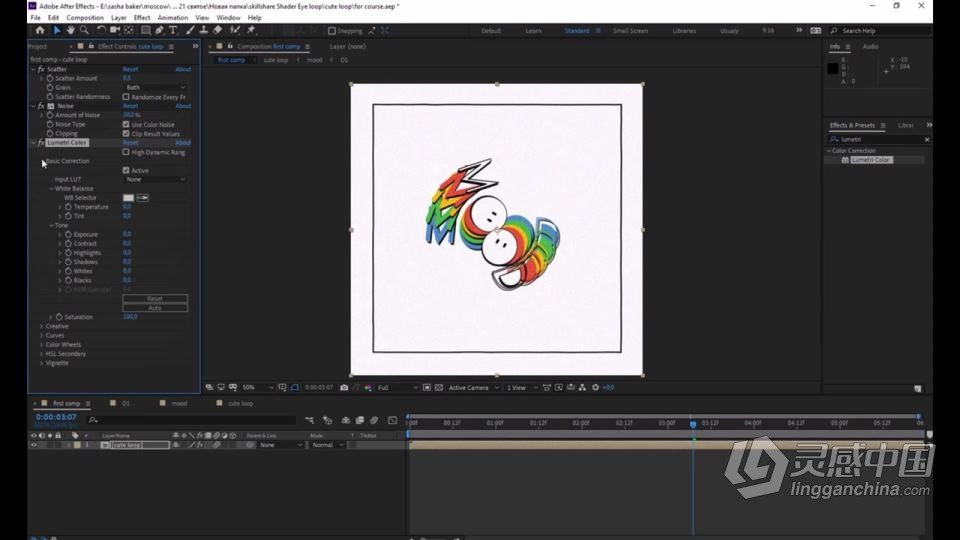Expand the Creative section
The image size is (960, 540).
click(x=42, y=326)
